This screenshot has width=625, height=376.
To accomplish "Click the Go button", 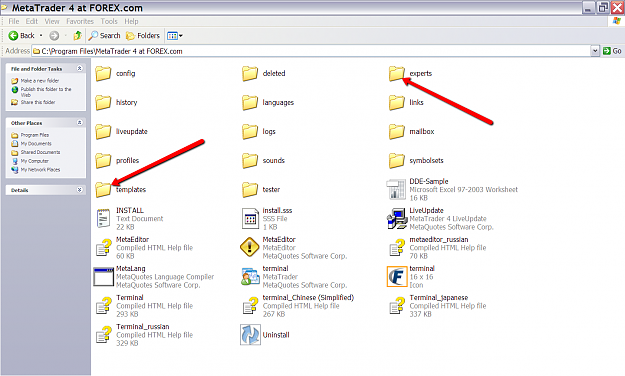I will click(x=612, y=51).
